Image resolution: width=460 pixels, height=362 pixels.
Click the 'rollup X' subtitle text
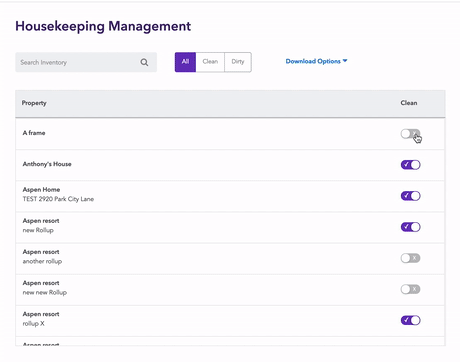33,323
